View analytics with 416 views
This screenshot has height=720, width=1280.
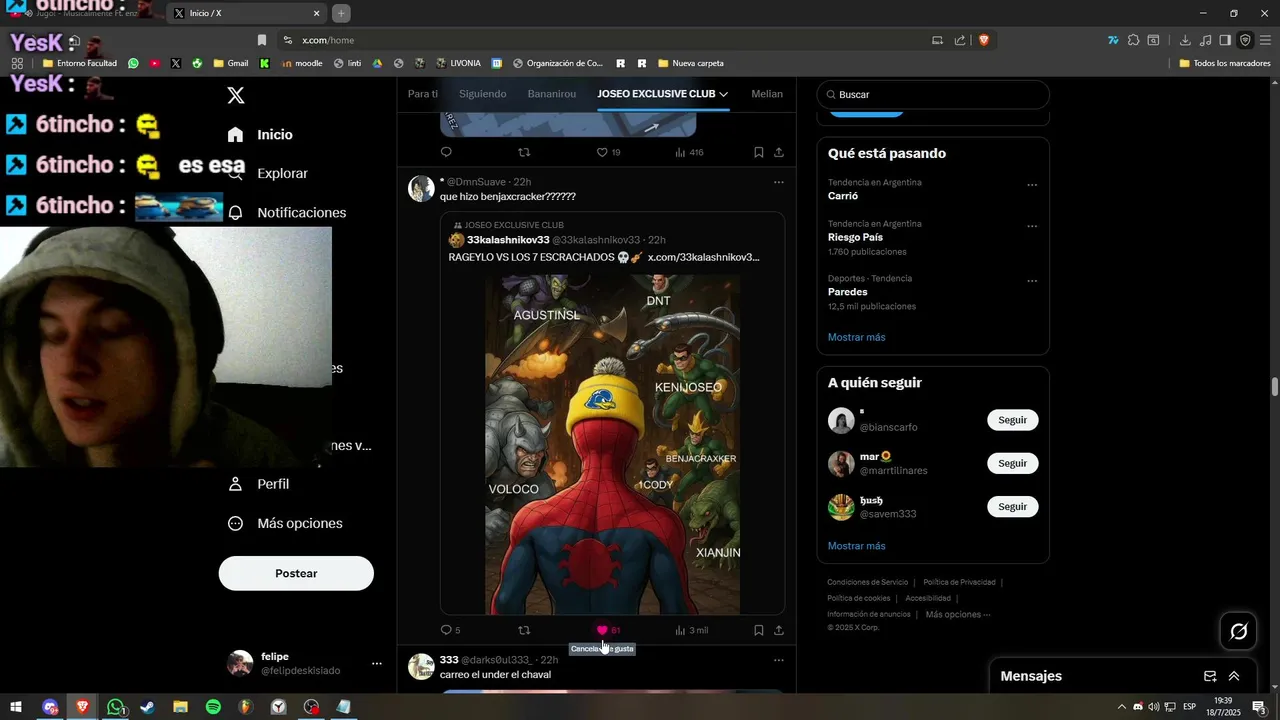tap(689, 152)
